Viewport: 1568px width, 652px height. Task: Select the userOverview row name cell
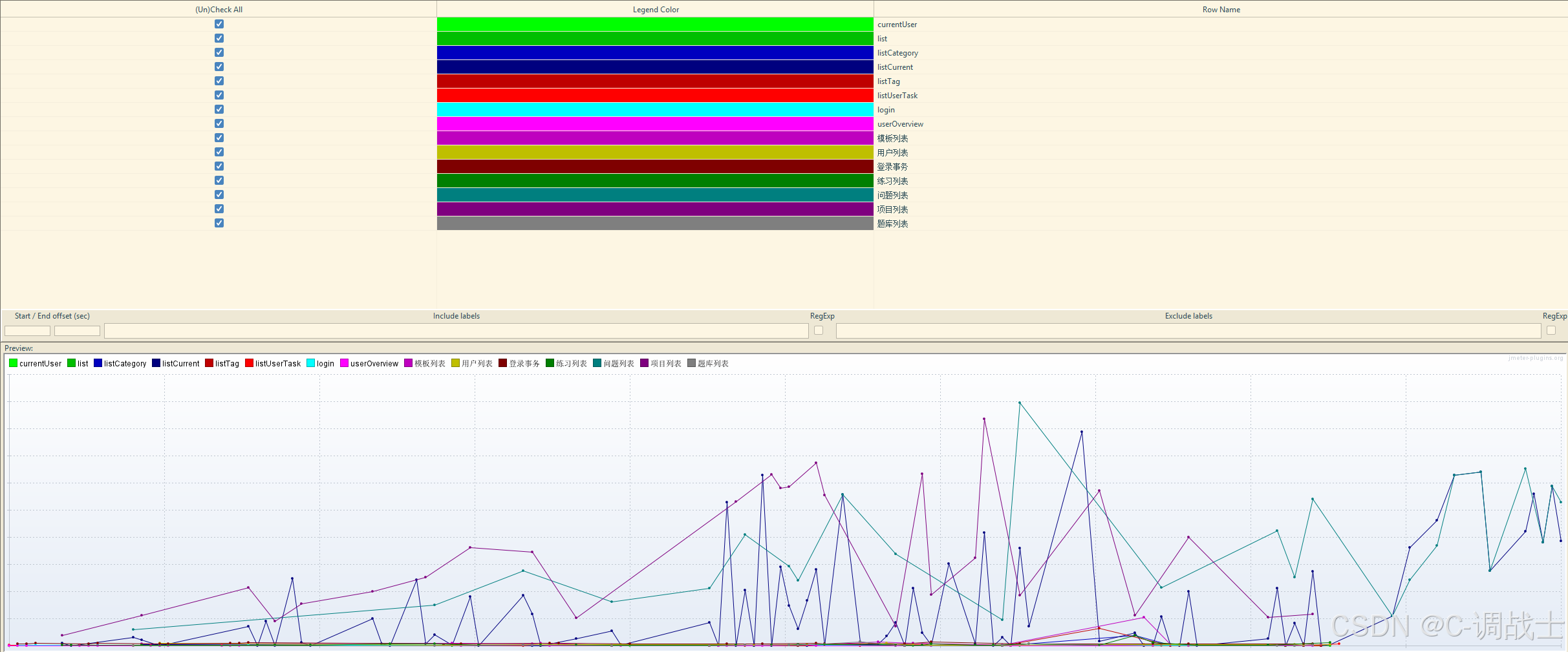pos(1221,123)
